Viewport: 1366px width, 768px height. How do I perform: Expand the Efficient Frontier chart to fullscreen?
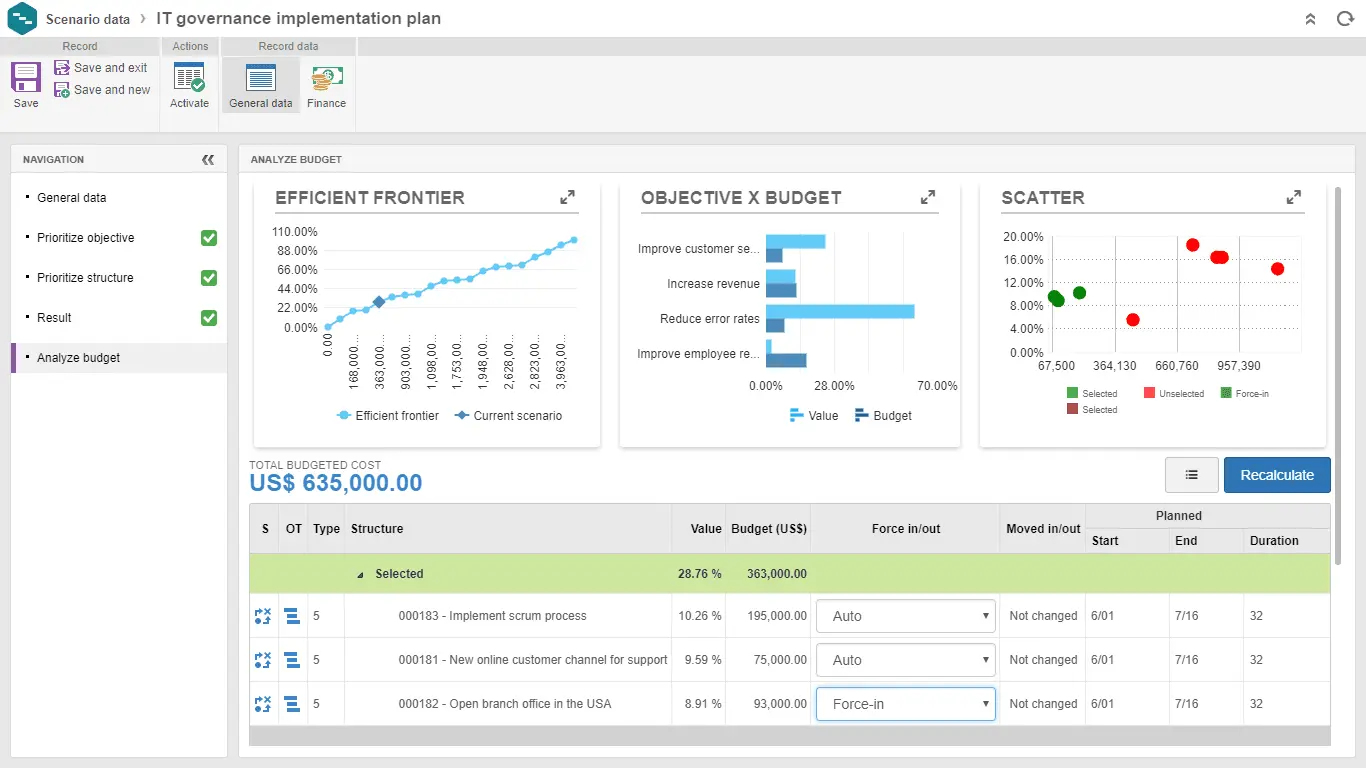pos(568,198)
